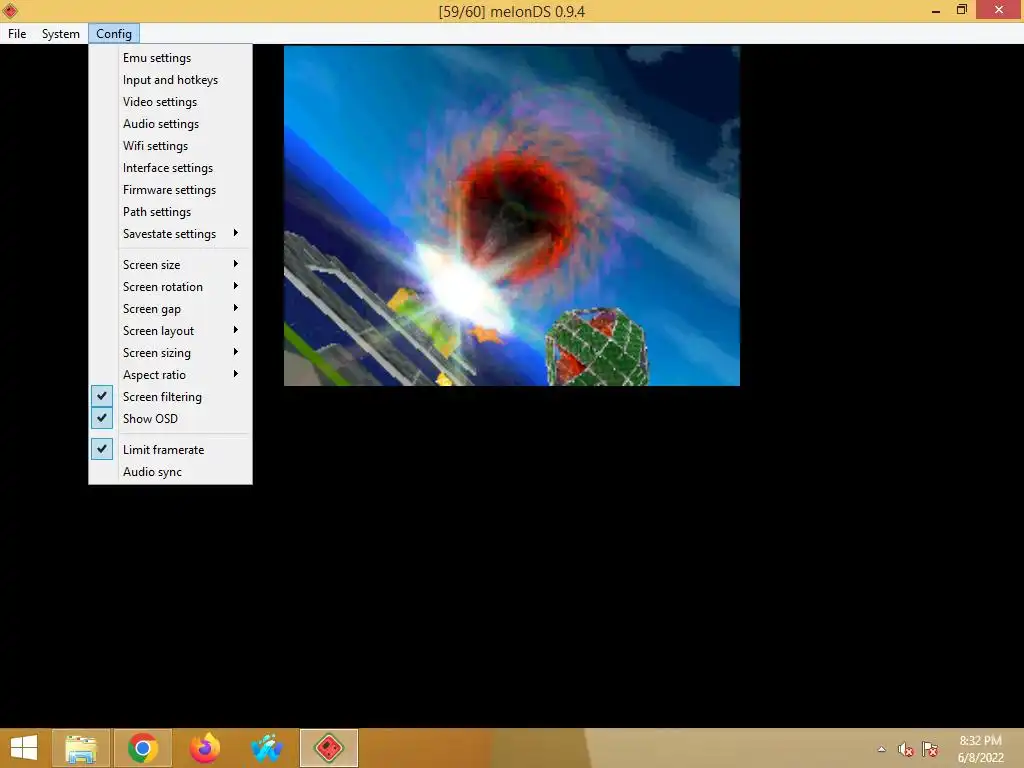1024x768 pixels.
Task: Open Emu settings
Action: pos(170,57)
